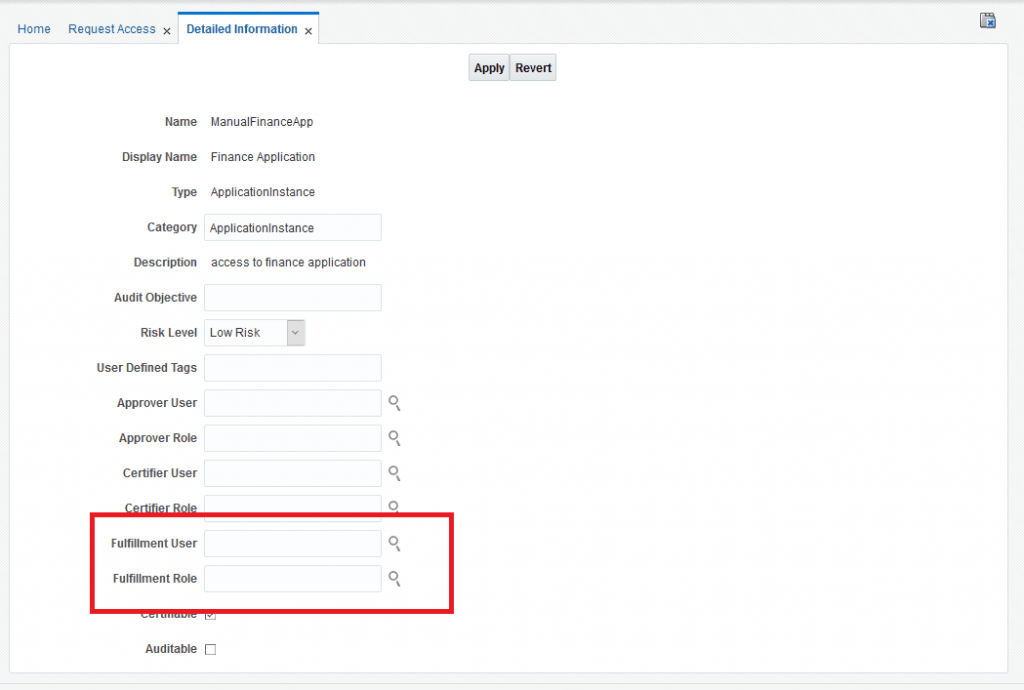Click the Category input field

(x=292, y=228)
